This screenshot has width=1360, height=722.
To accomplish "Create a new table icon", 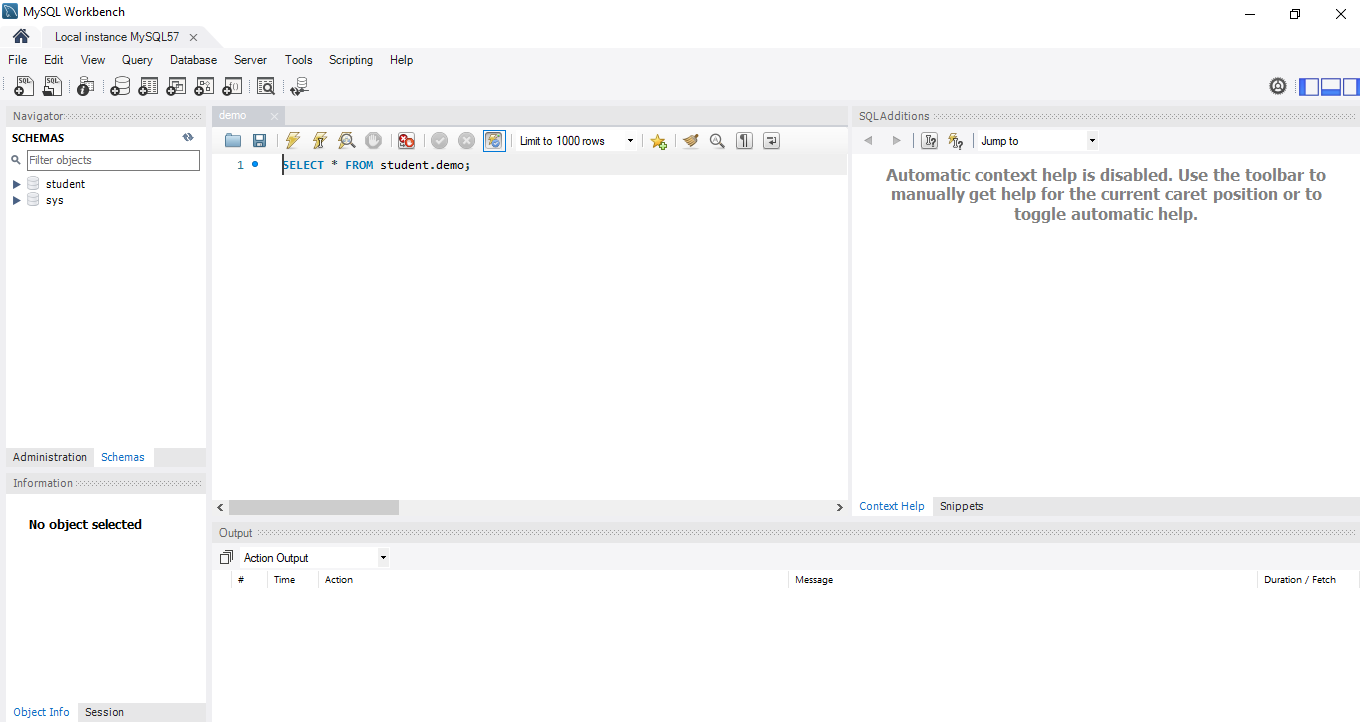I will tap(148, 87).
